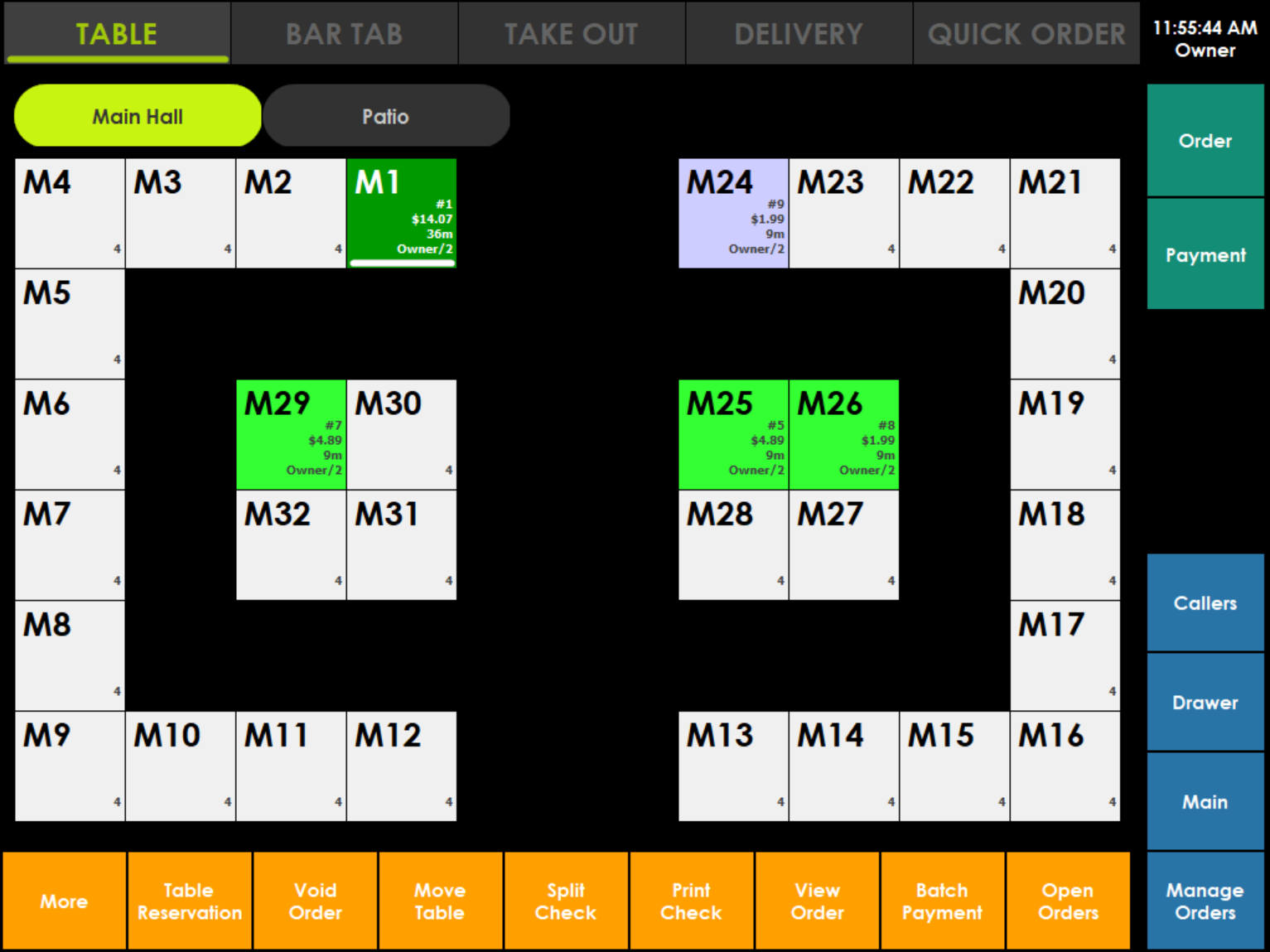
Task: Select table M31
Action: (x=402, y=545)
